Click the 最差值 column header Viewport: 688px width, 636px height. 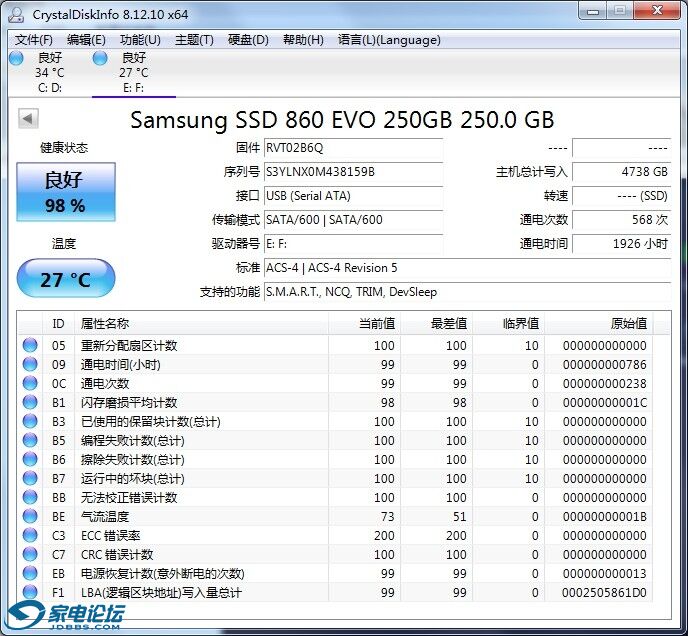pyautogui.click(x=437, y=323)
